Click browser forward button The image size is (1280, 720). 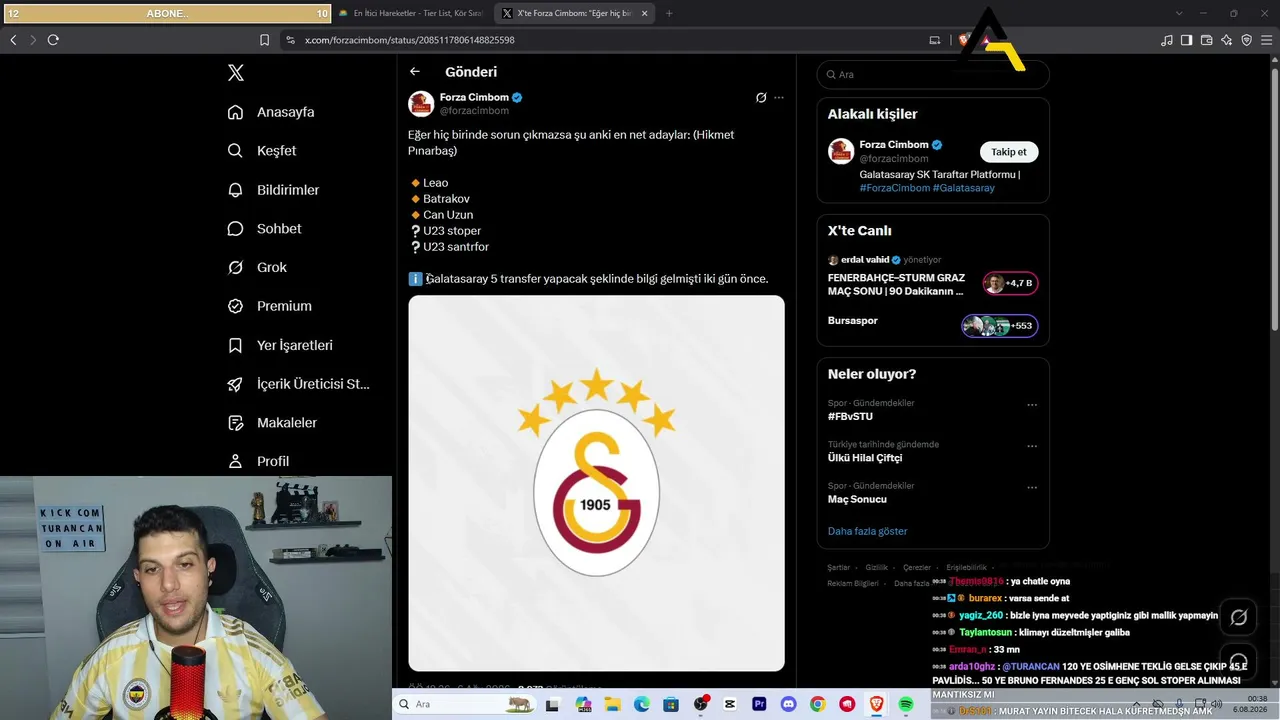click(33, 40)
